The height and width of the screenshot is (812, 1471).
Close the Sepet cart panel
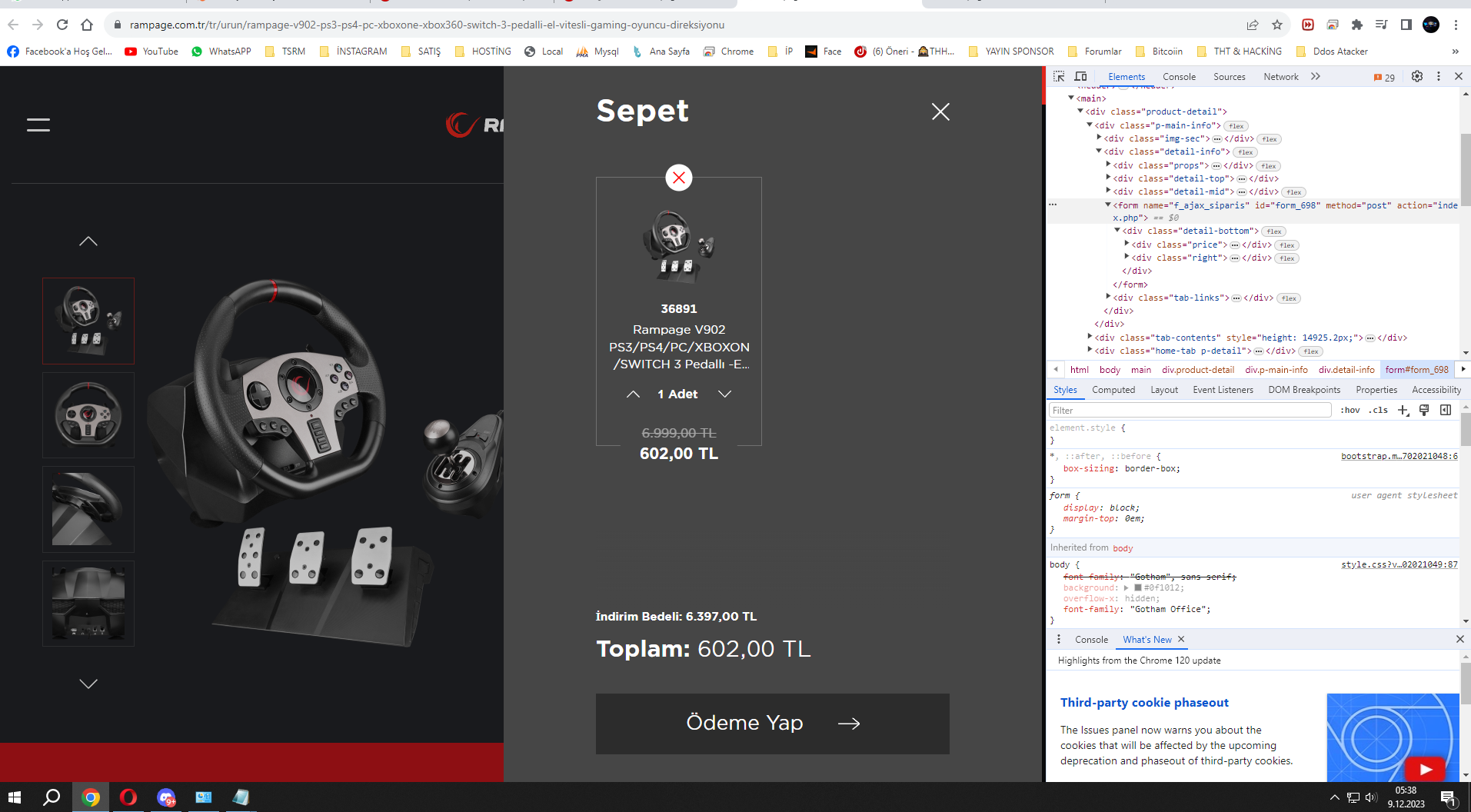click(x=940, y=111)
